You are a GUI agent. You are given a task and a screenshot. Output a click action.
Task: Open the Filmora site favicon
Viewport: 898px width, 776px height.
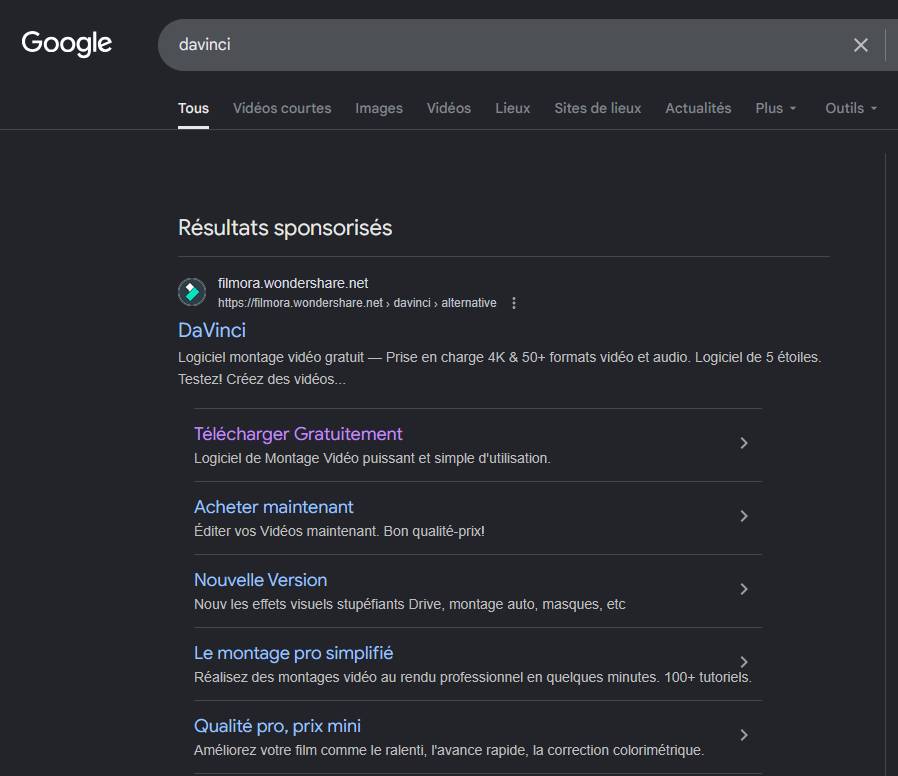point(192,292)
